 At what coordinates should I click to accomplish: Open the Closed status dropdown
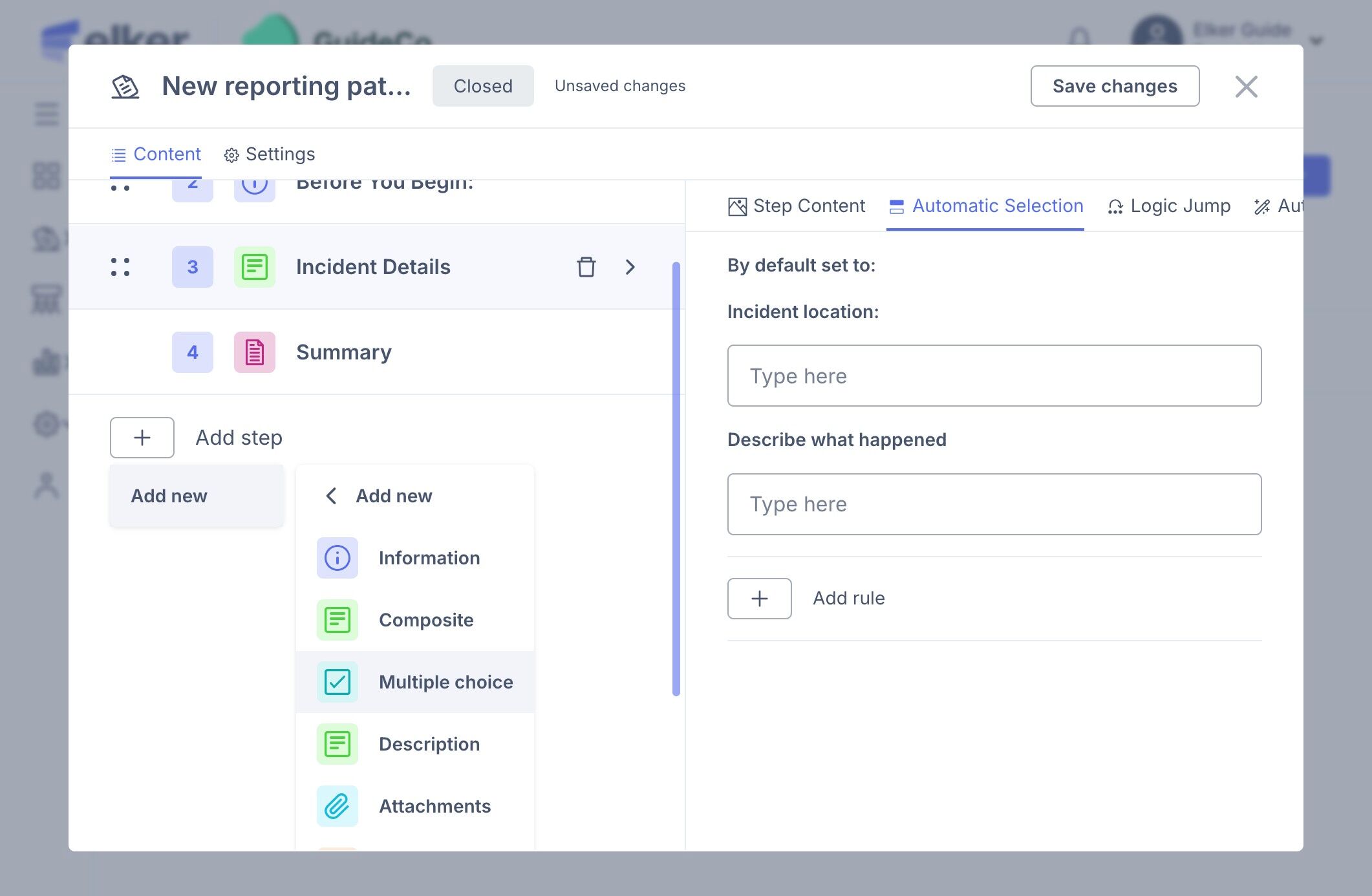[x=483, y=86]
